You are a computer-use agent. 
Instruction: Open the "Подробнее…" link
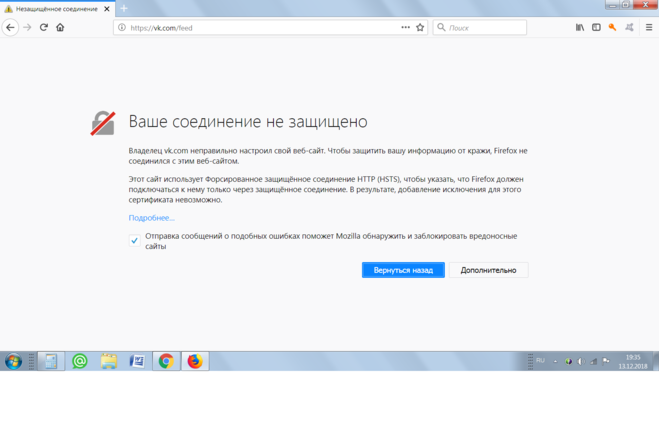click(151, 217)
